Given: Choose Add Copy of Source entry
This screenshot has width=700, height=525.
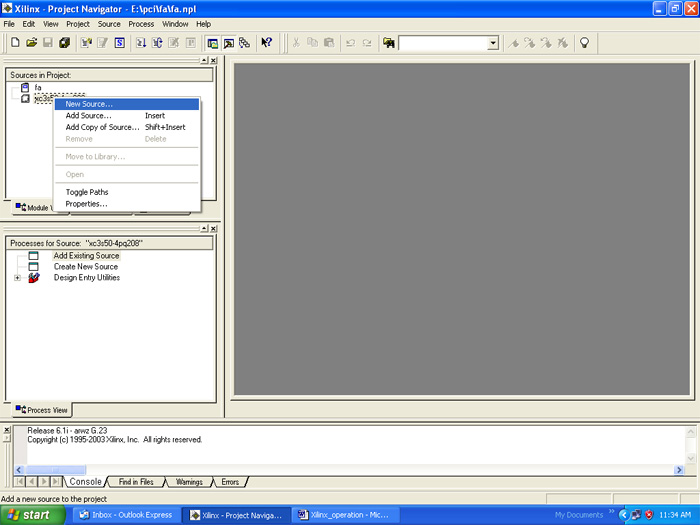Looking at the screenshot, I should coord(127,127).
